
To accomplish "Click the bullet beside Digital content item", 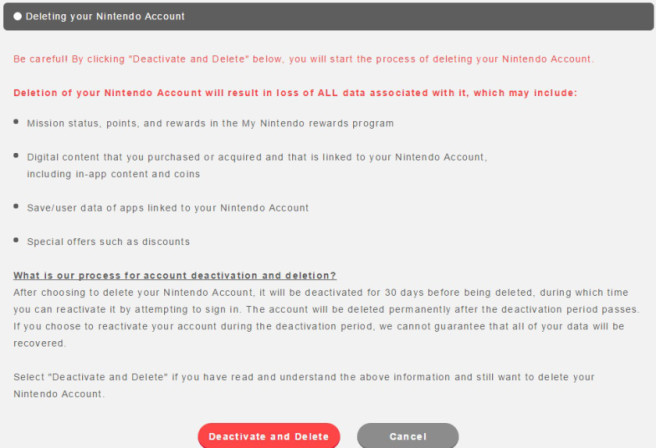I will point(18,157).
